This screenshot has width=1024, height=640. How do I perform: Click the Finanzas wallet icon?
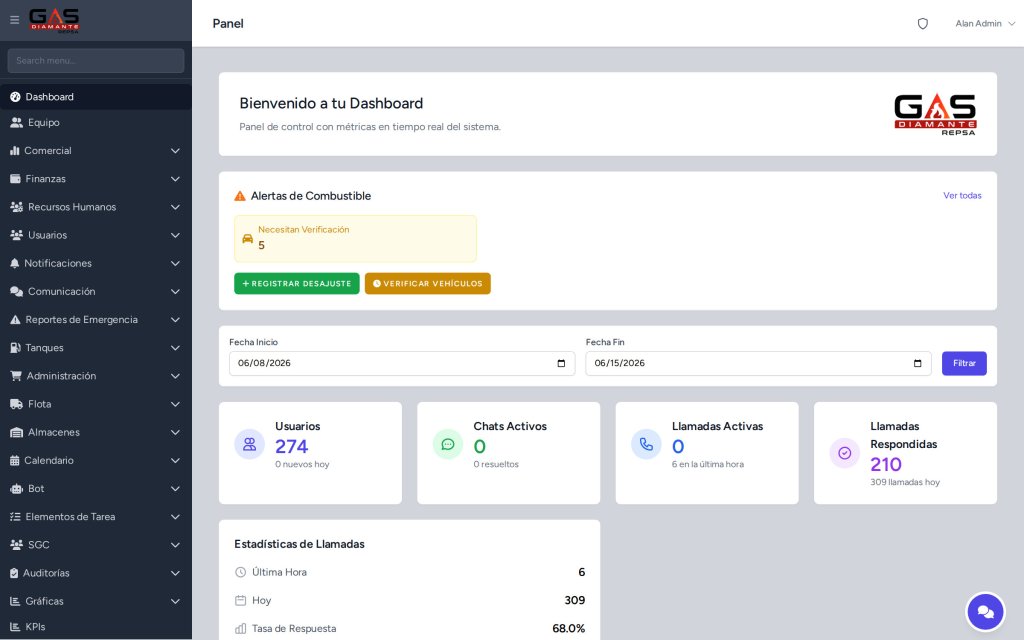[15, 178]
